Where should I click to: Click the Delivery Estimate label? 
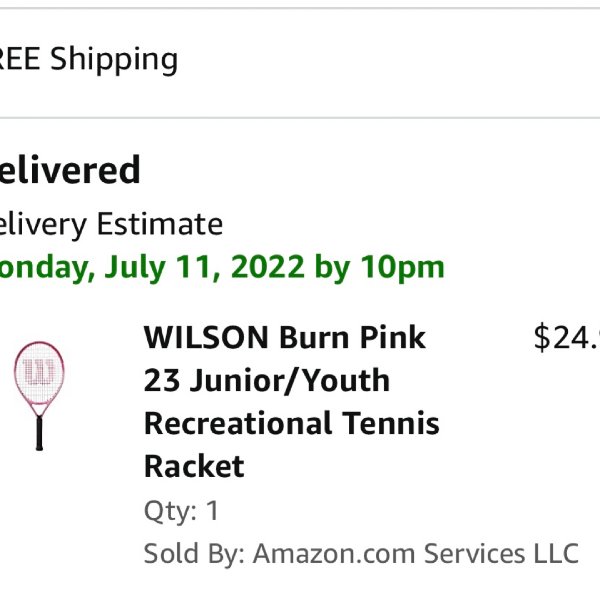[x=111, y=224]
